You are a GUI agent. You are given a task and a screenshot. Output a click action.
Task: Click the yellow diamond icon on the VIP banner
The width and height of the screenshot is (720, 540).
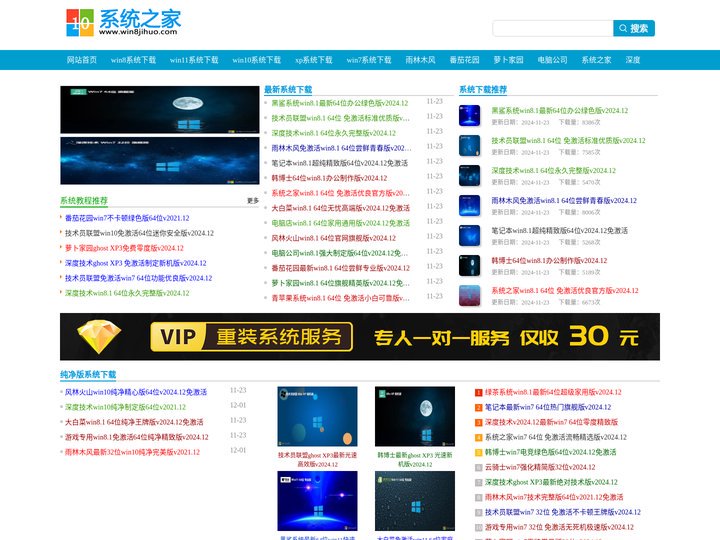(x=99, y=337)
